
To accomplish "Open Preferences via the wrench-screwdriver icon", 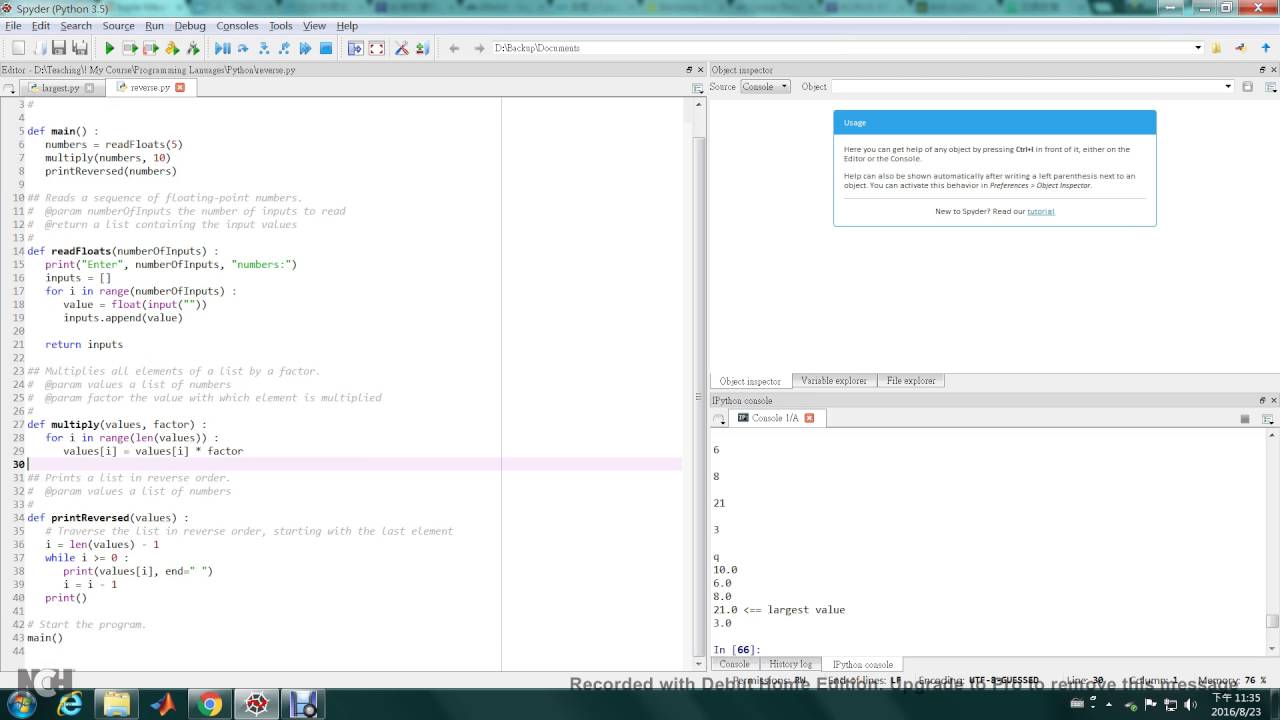I will (401, 48).
